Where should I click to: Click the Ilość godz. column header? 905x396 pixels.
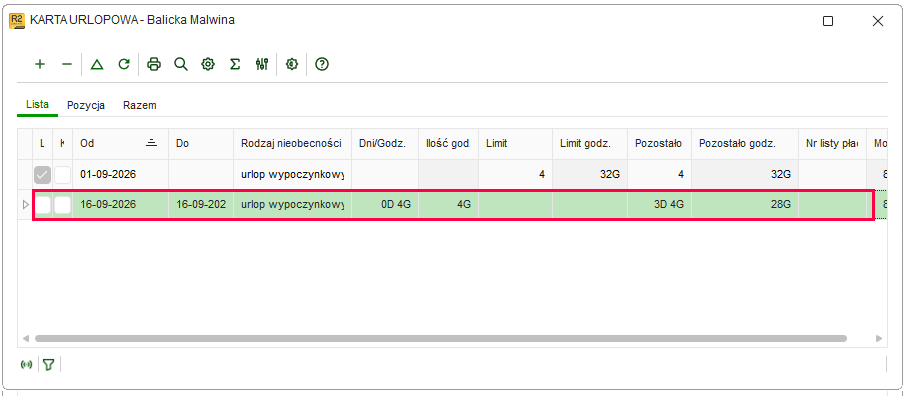[x=448, y=144]
